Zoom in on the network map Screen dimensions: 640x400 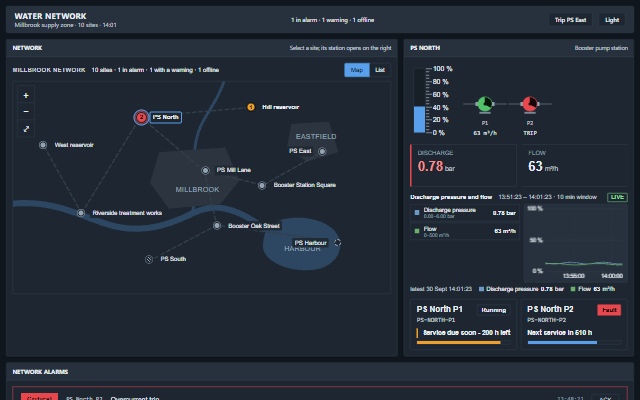coord(26,96)
